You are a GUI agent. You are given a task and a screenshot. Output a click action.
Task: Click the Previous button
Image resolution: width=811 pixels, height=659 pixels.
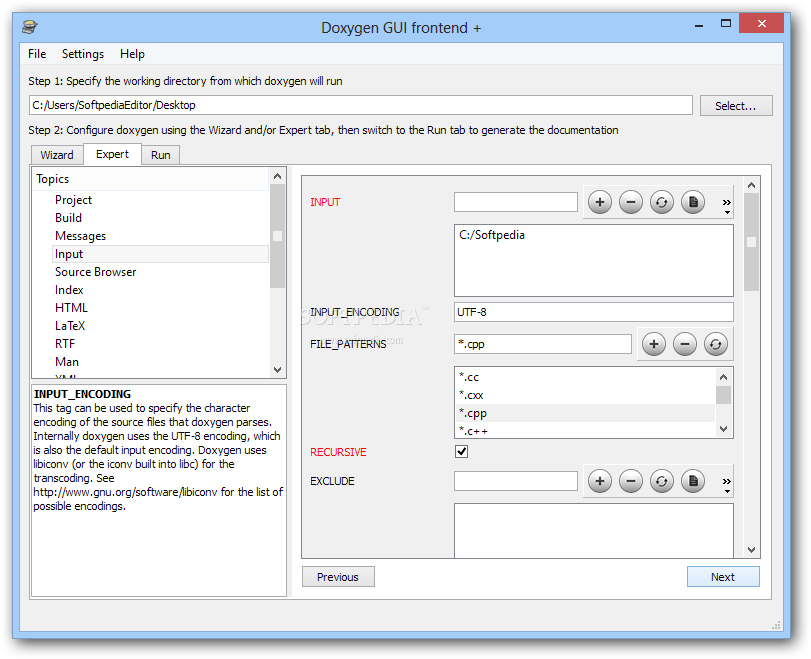coord(338,577)
